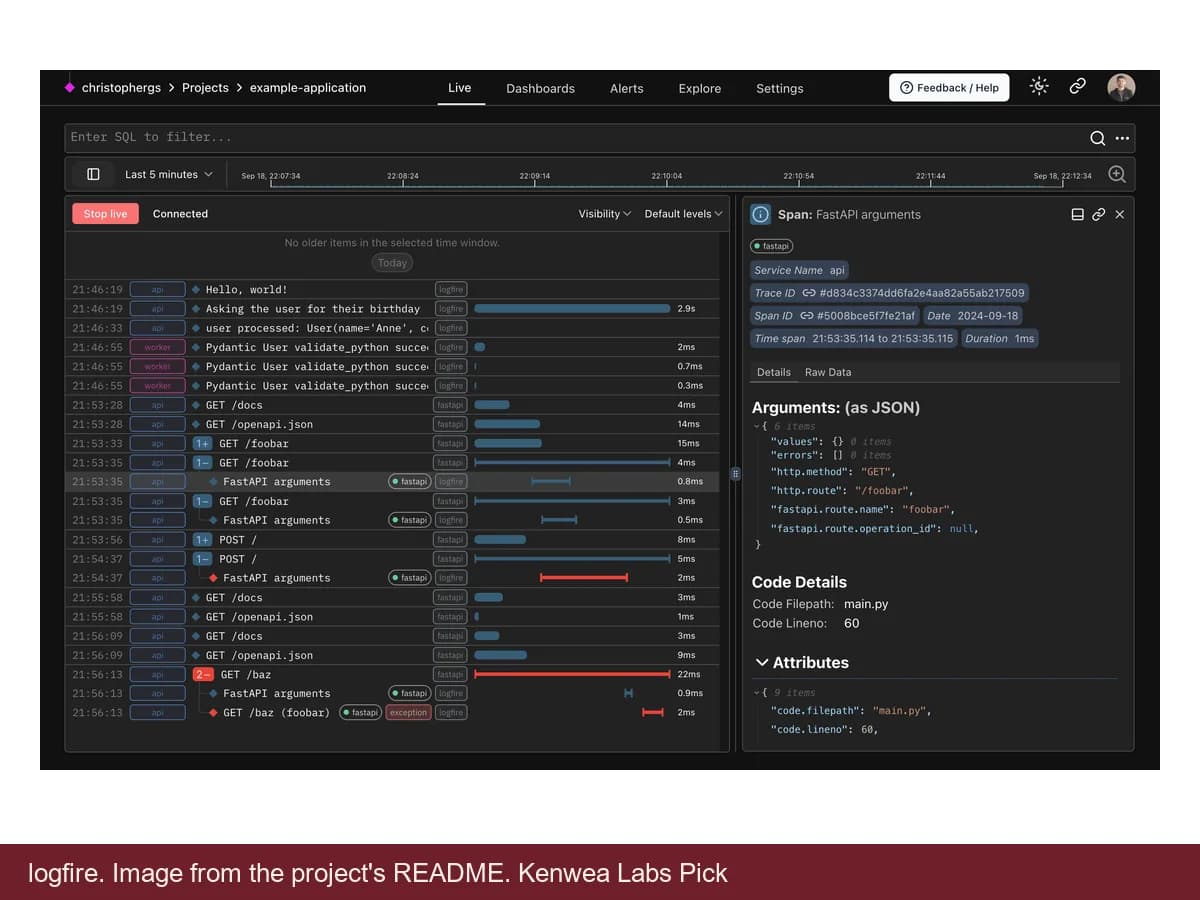Expand the 21:53:33 GET /foobar span

coord(202,443)
